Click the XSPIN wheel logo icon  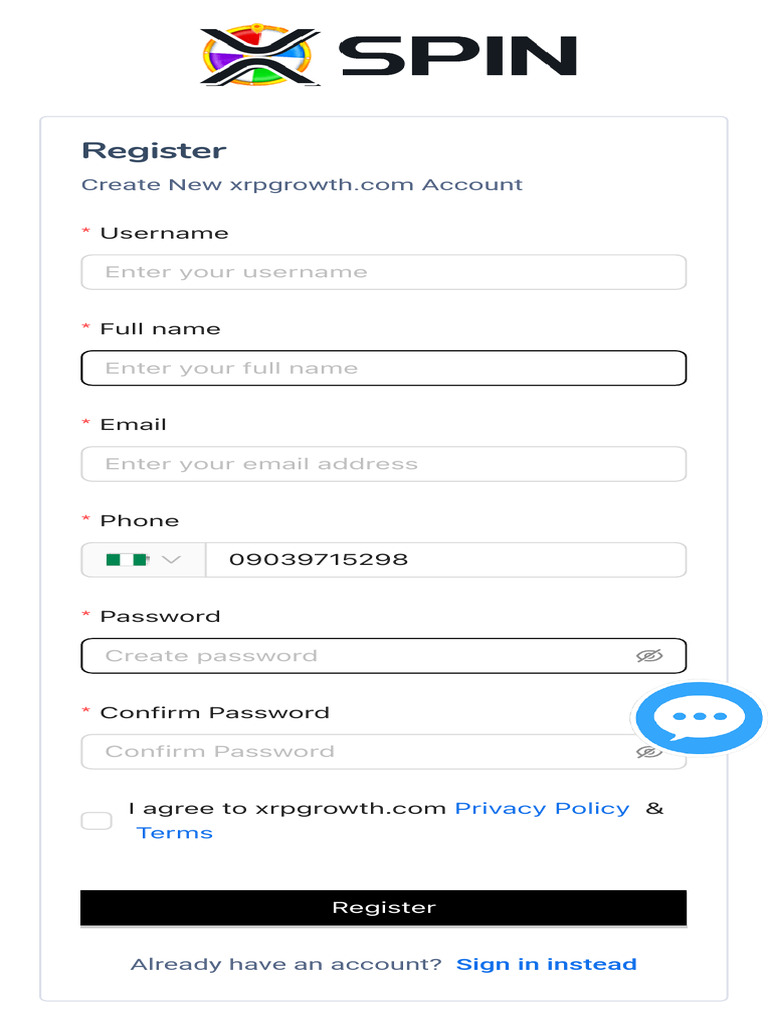(260, 56)
